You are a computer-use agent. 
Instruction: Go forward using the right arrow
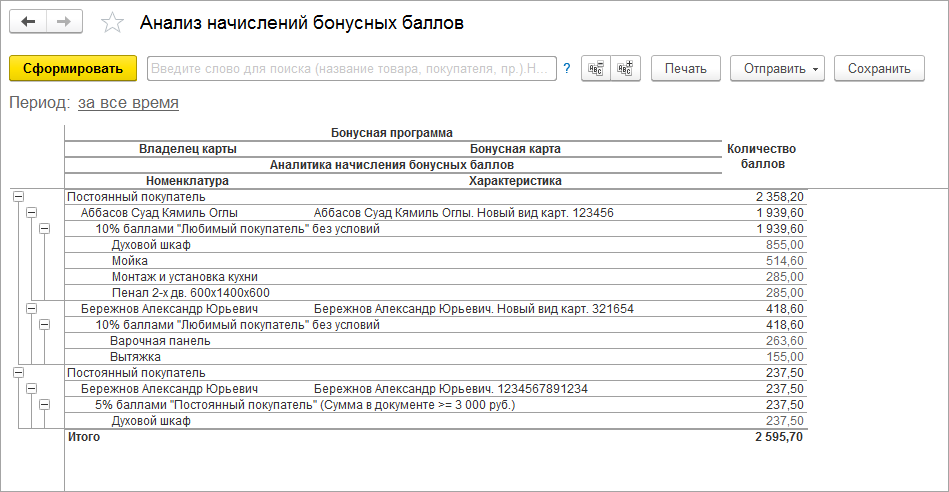coord(64,22)
